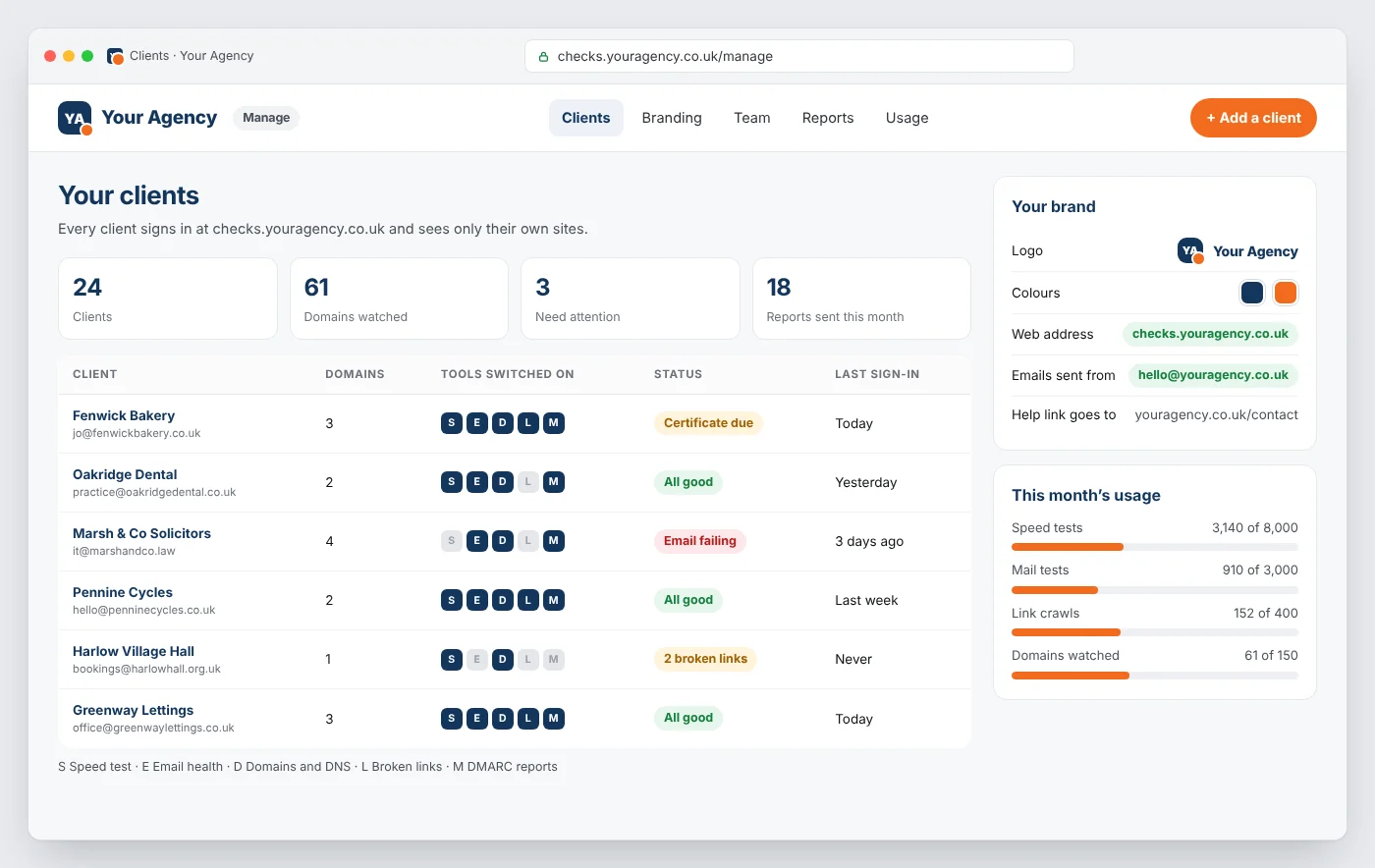Click the Link crawls usage bar
Viewport: 1375px width, 868px height.
(x=1155, y=632)
